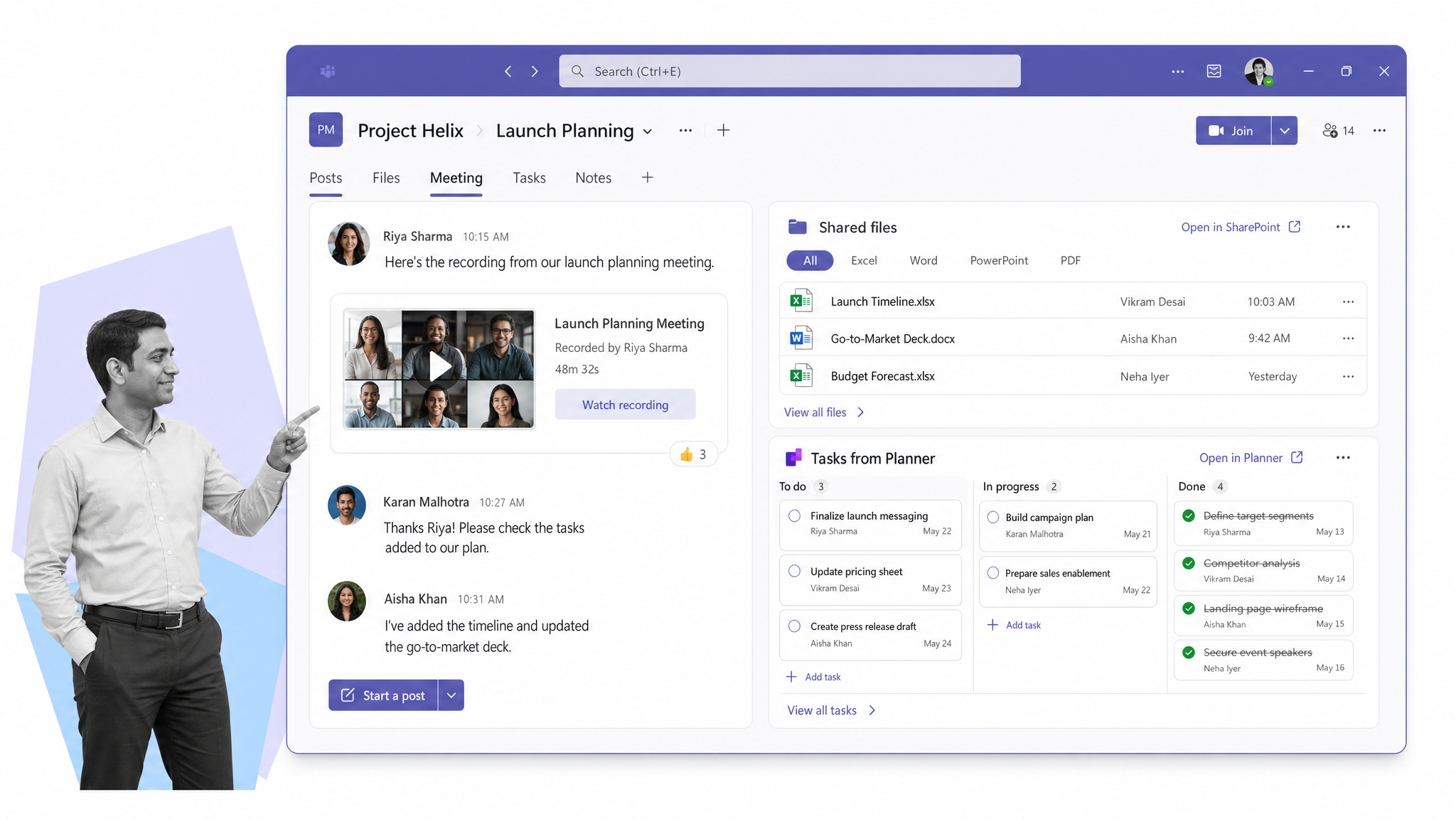Uncheck Competitor analysis task
The image size is (1456, 819).
point(1189,563)
